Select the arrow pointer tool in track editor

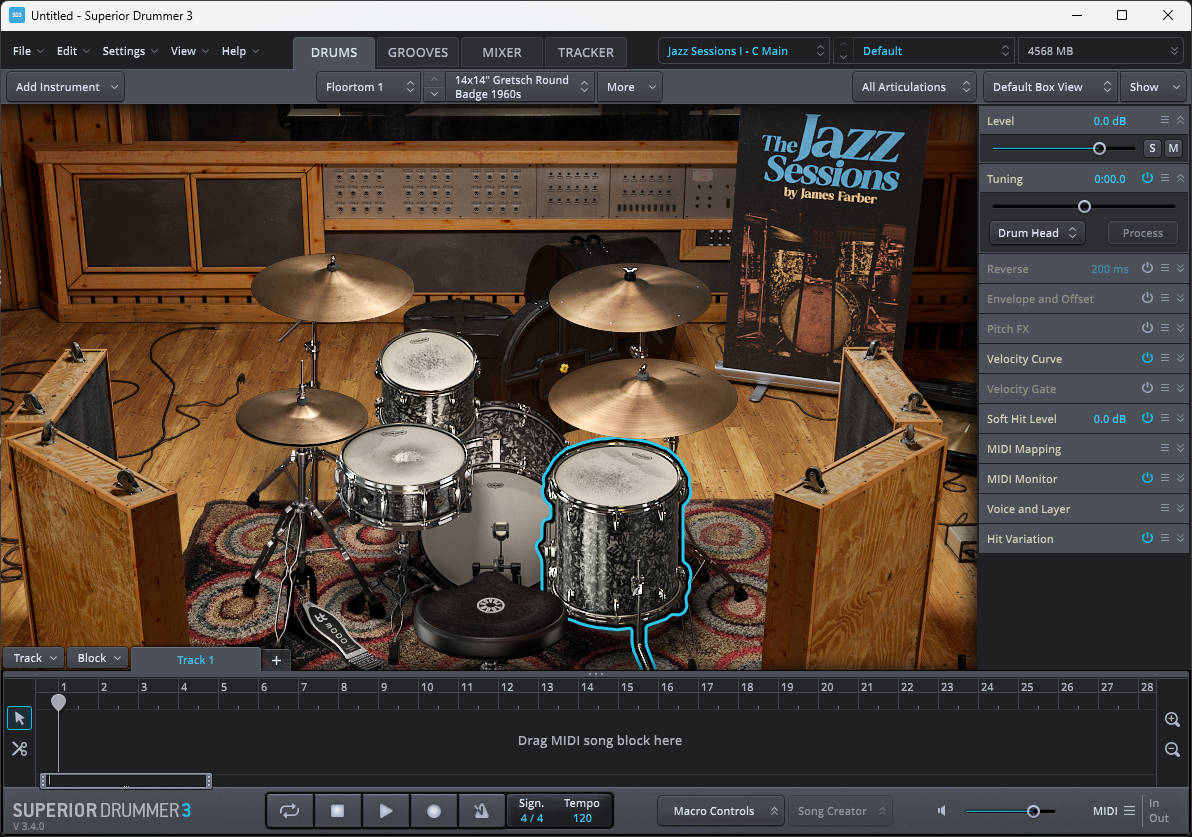[x=20, y=718]
